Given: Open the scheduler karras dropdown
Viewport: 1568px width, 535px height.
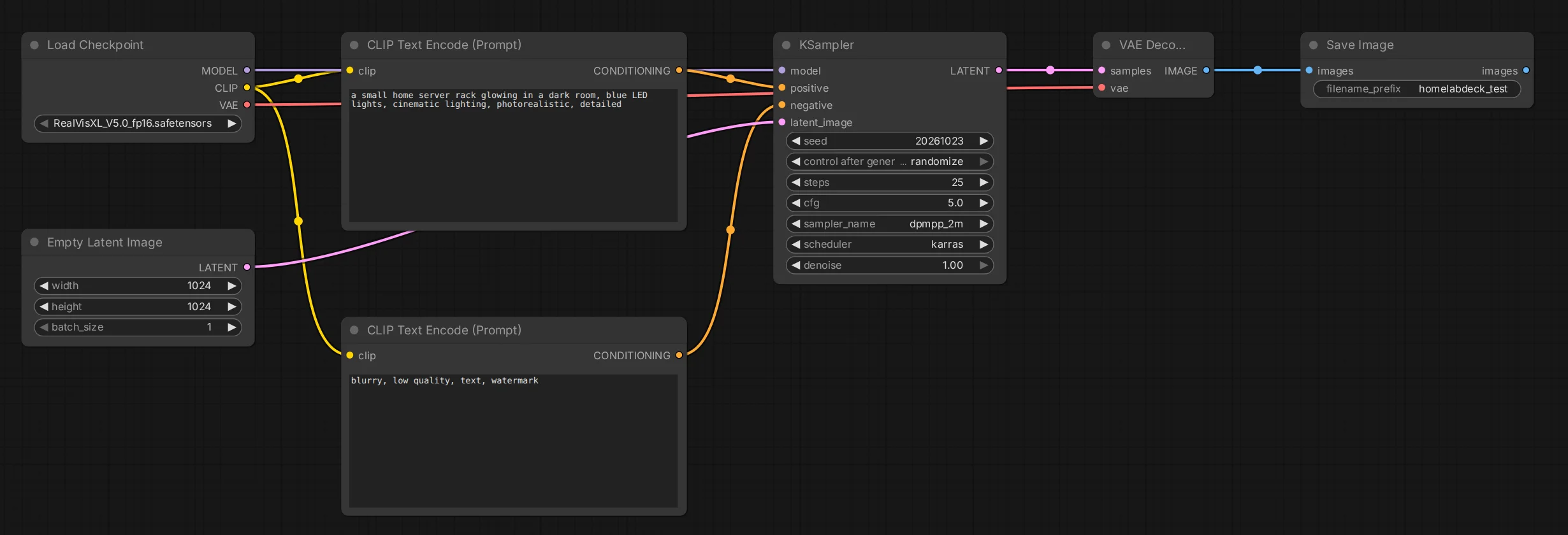Looking at the screenshot, I should [890, 245].
